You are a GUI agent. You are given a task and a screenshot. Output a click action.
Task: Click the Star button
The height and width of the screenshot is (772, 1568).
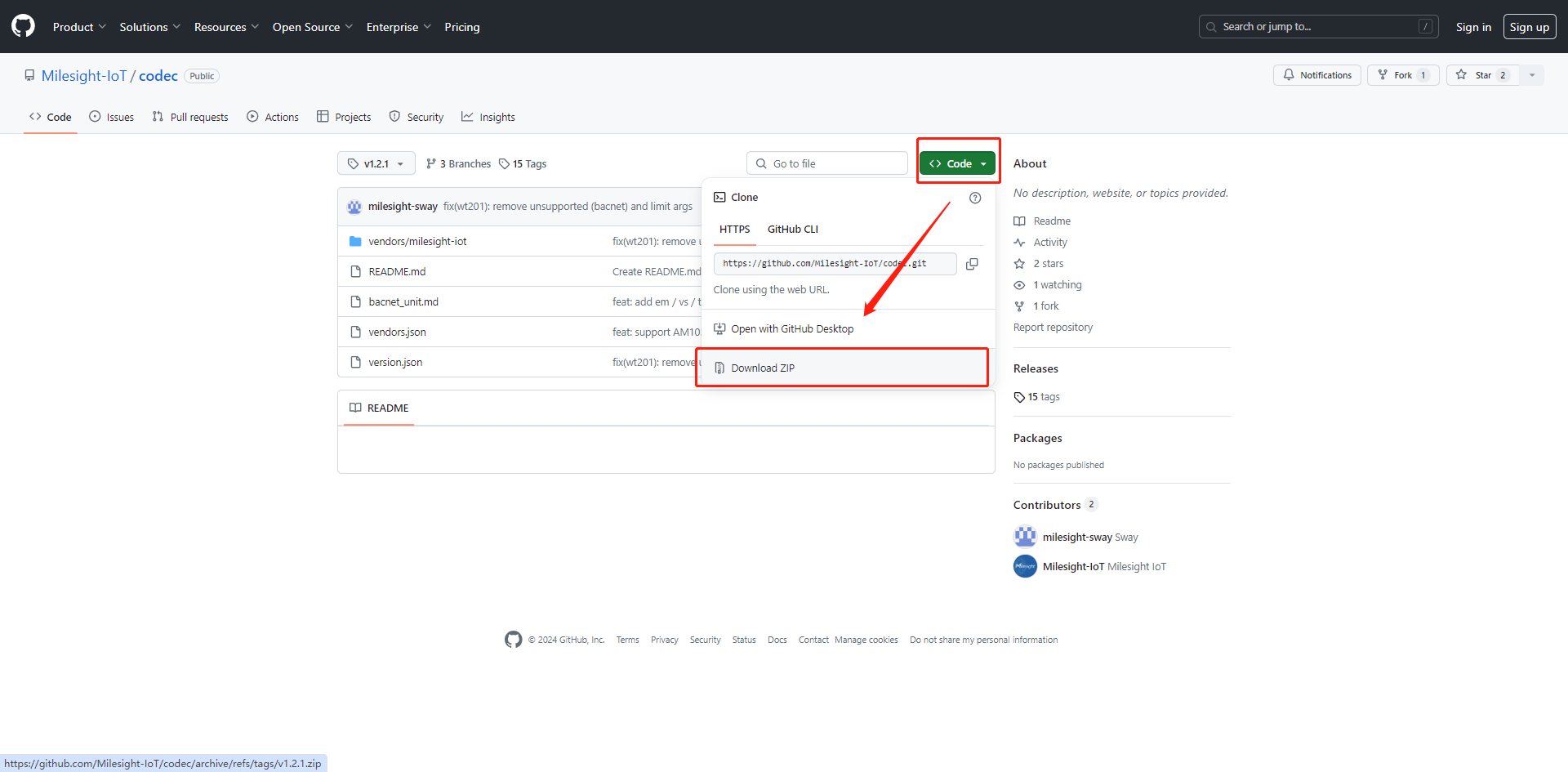pyautogui.click(x=1482, y=75)
